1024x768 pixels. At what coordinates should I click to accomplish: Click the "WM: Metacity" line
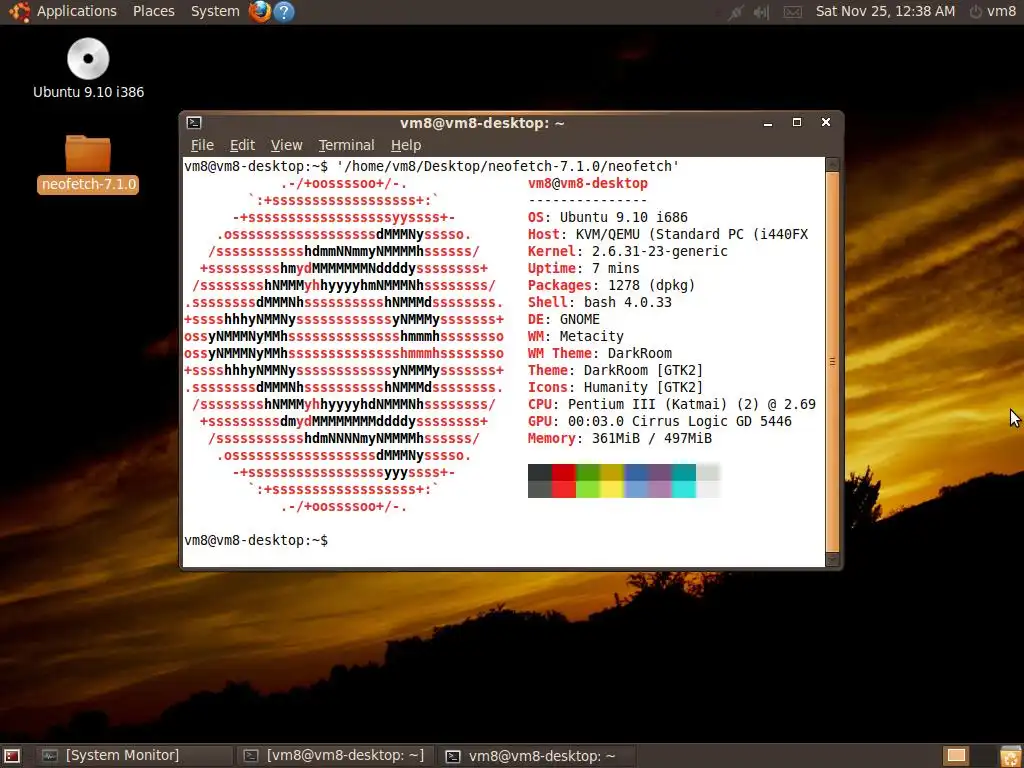click(x=575, y=336)
